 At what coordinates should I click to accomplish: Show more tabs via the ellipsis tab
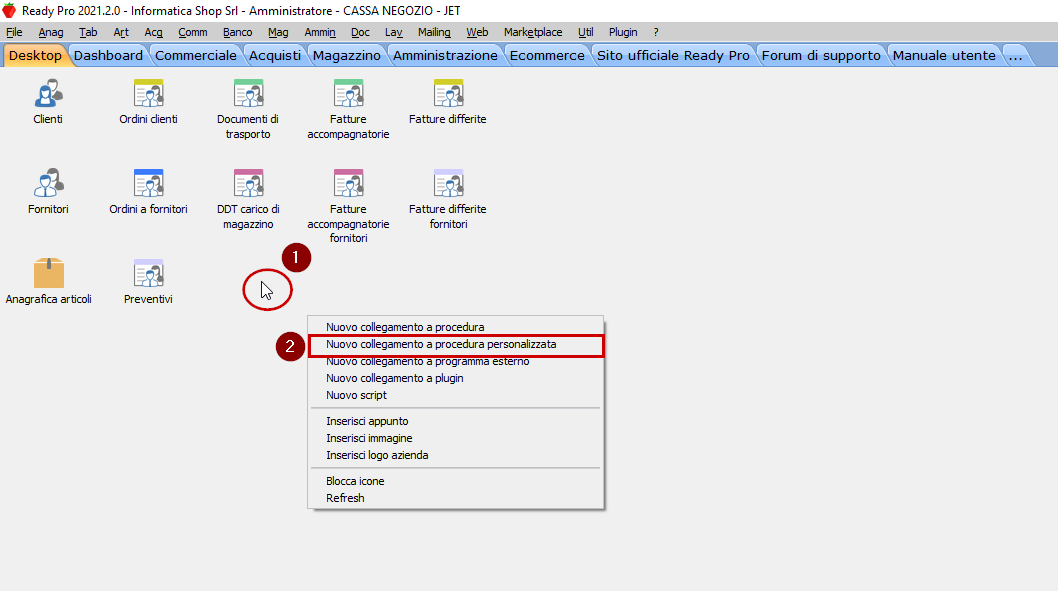[1015, 55]
